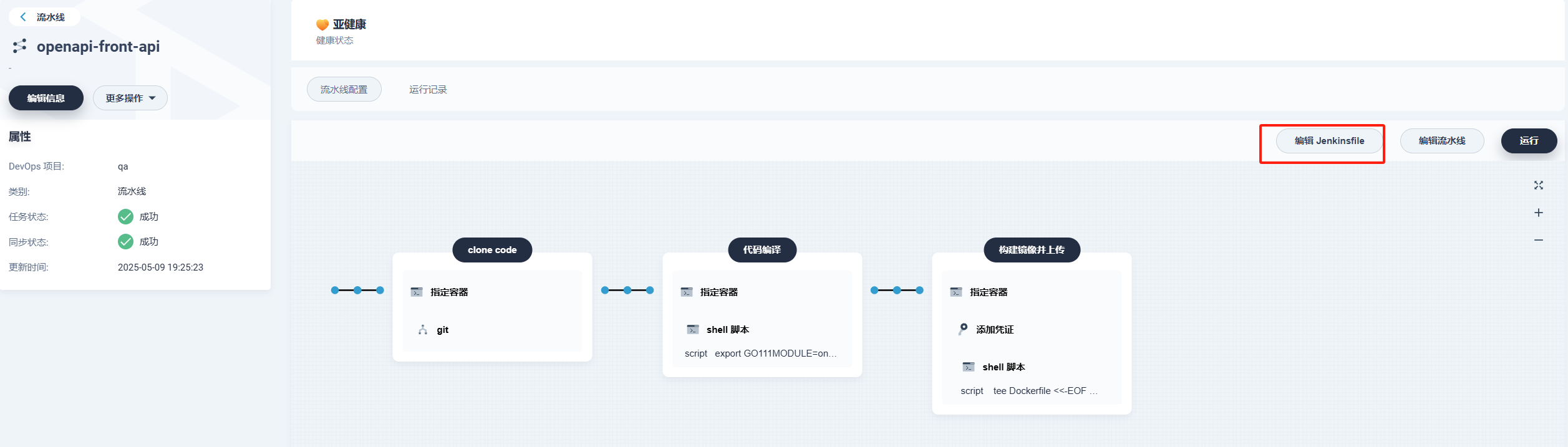Click the blue connector dots before clone code stage
The width and height of the screenshot is (1568, 447).
pyautogui.click(x=357, y=290)
